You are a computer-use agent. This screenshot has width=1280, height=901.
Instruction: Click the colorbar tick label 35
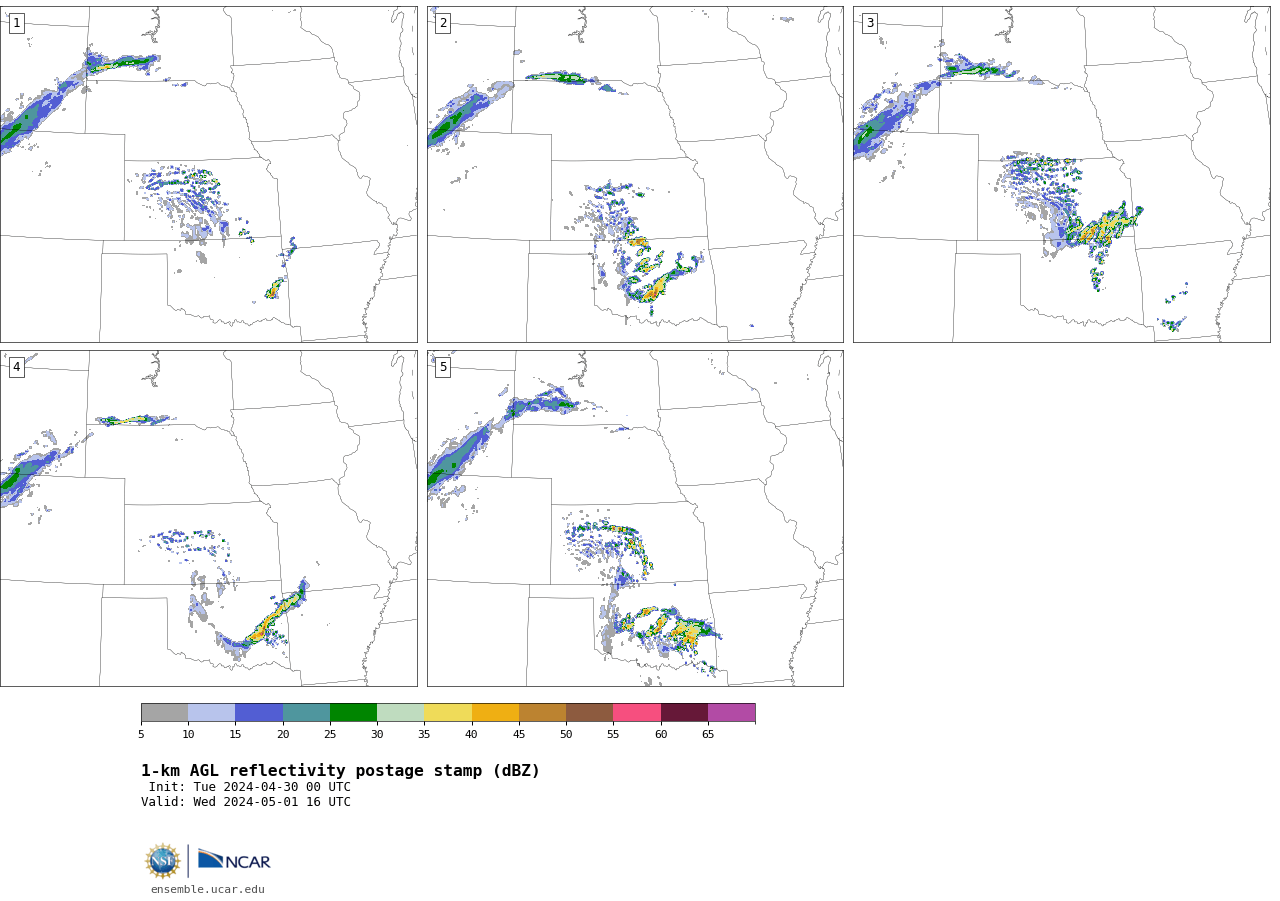(424, 734)
